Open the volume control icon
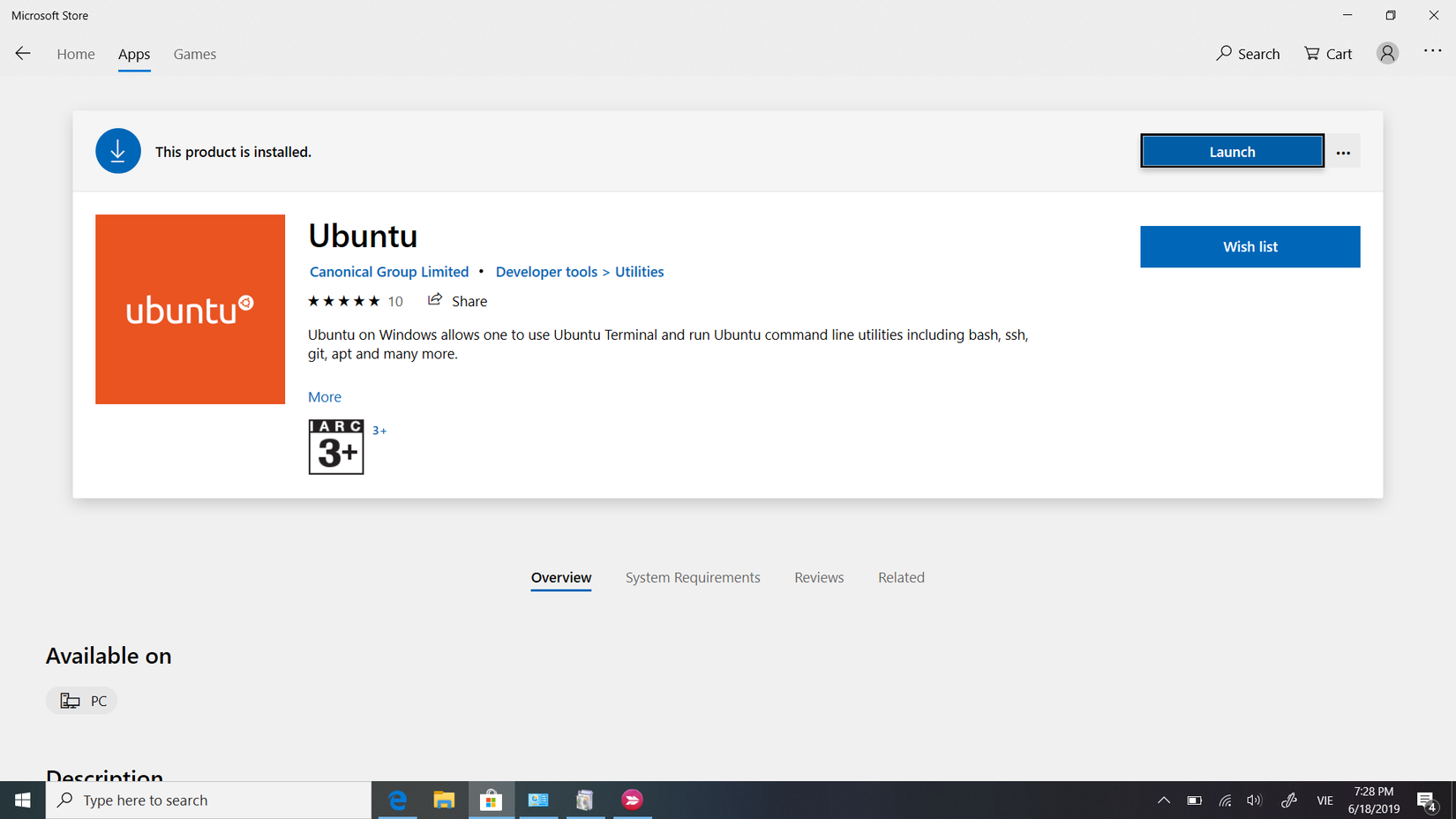The width and height of the screenshot is (1456, 819). coord(1254,800)
